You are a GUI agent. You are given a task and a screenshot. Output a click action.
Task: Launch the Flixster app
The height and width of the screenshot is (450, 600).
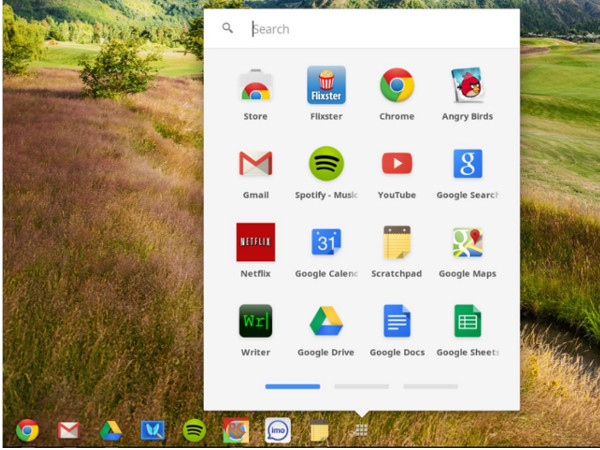[326, 85]
